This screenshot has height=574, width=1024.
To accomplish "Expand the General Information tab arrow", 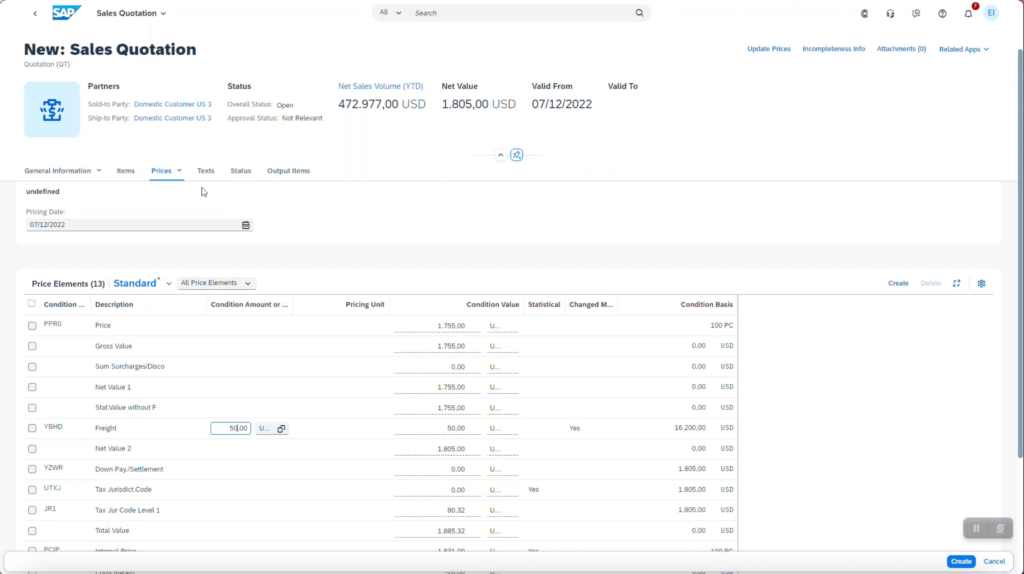I will [x=99, y=170].
